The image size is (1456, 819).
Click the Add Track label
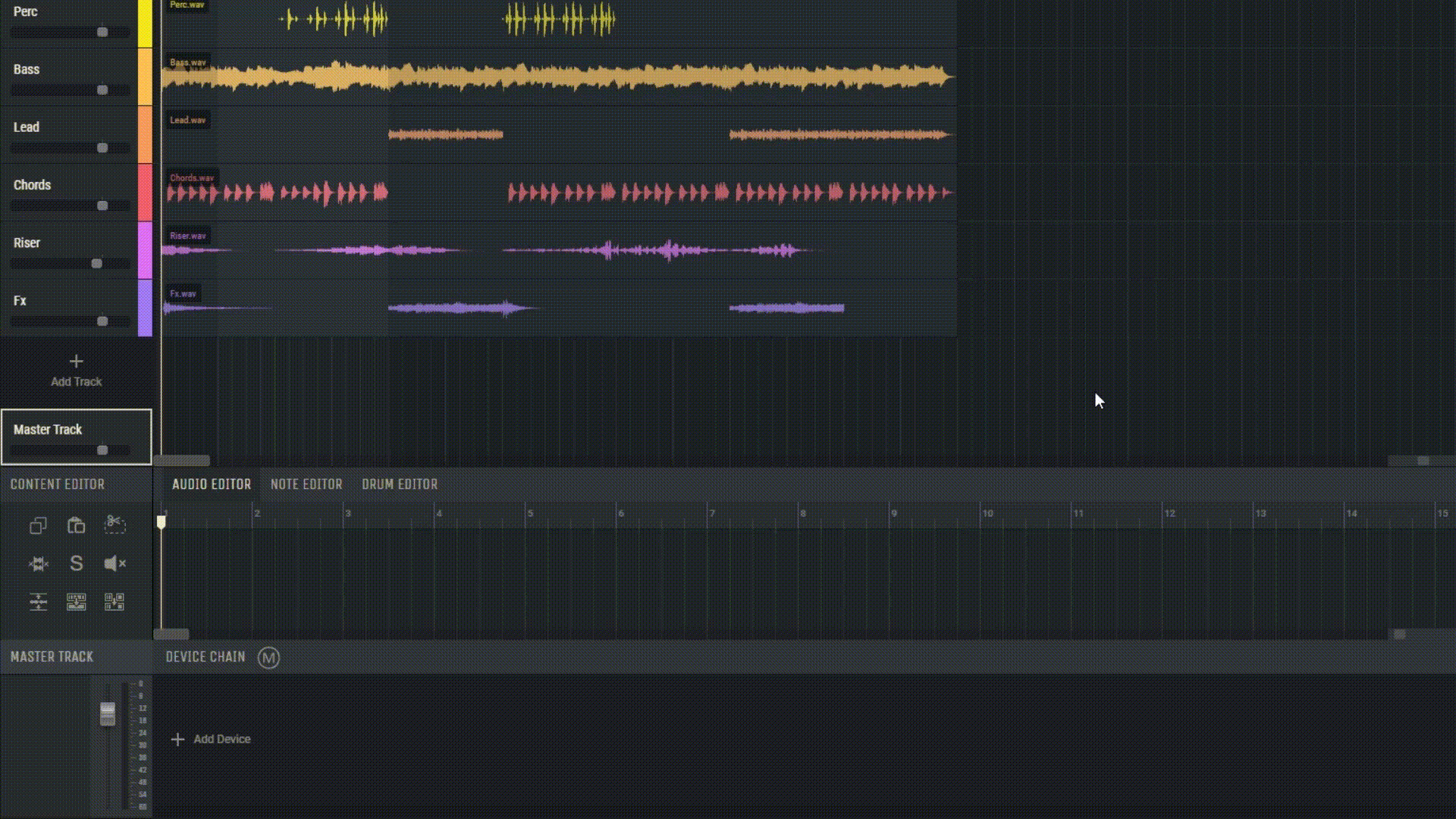coord(76,381)
